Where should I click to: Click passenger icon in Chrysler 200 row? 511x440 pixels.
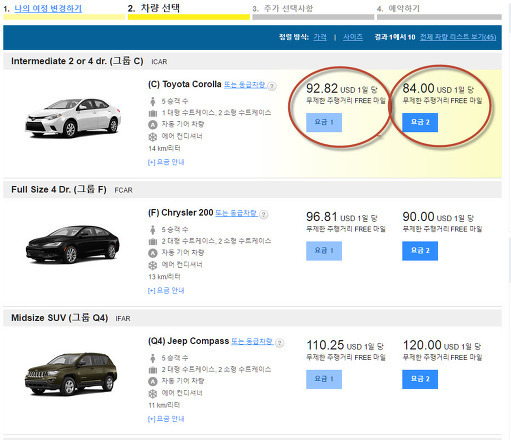(153, 230)
